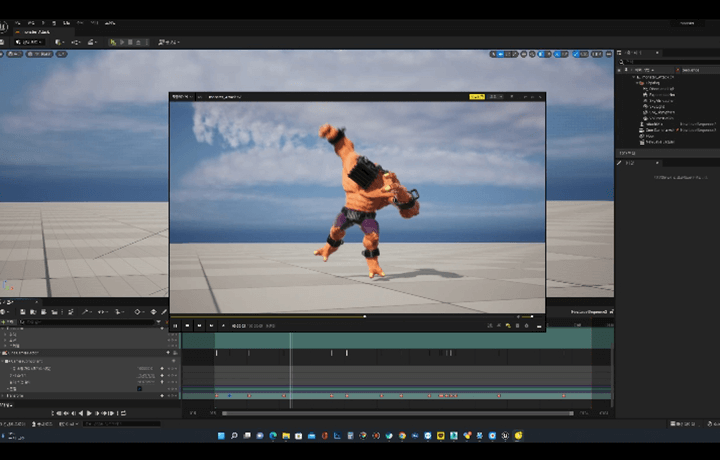Toggle grid snapping in the viewport toolbar
This screenshot has width=720, height=460.
[x=540, y=54]
